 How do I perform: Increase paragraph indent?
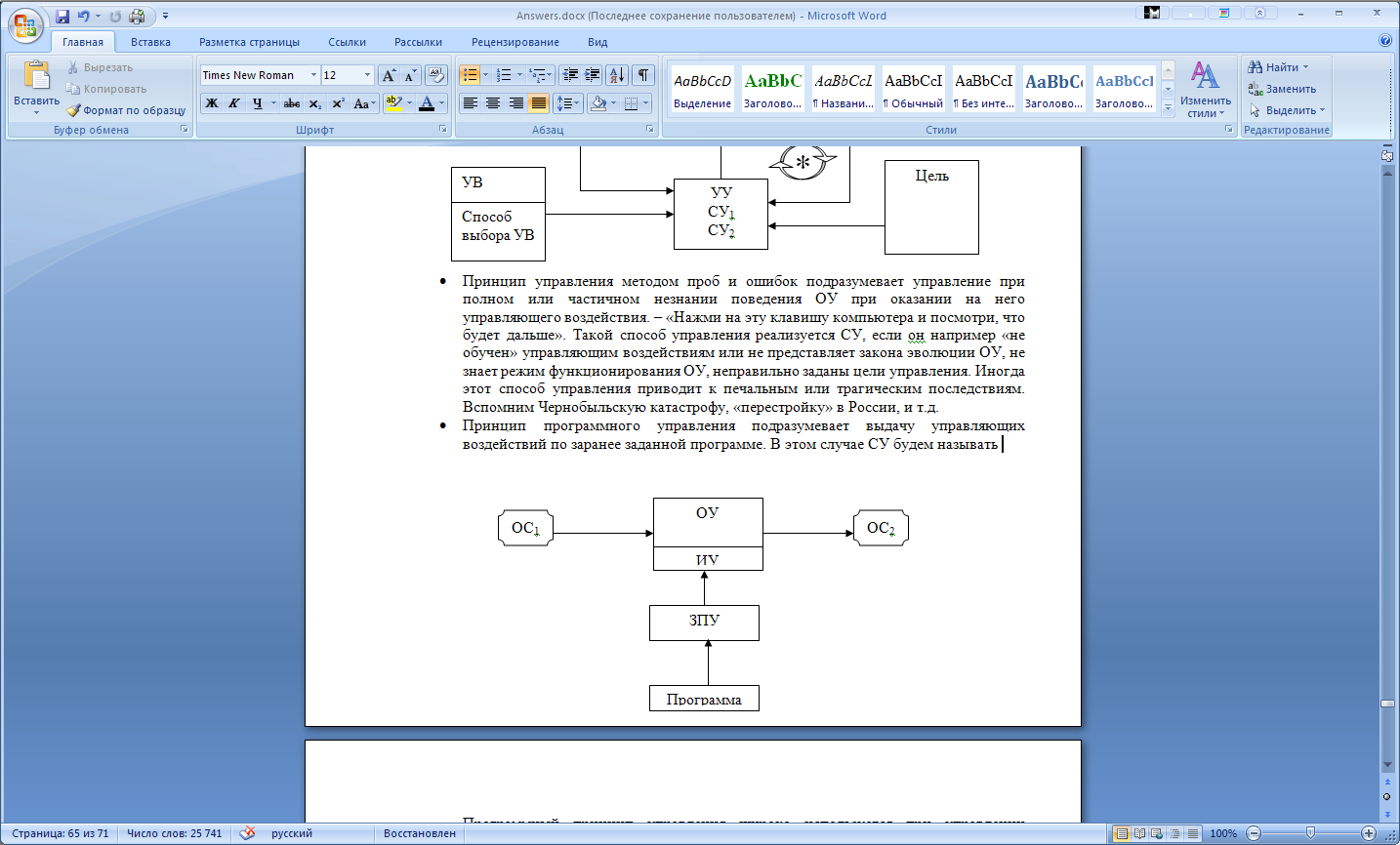(592, 75)
